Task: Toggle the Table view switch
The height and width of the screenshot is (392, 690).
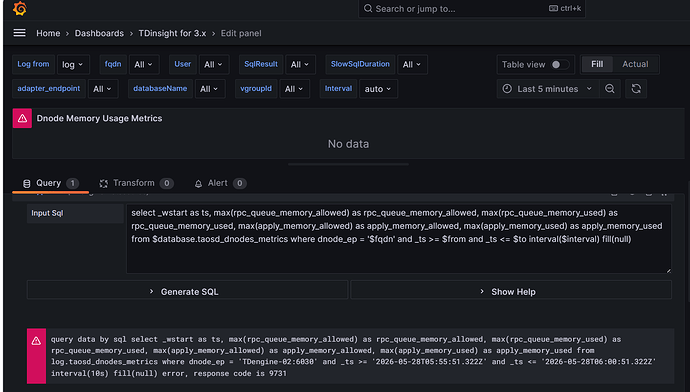Action: pos(560,65)
